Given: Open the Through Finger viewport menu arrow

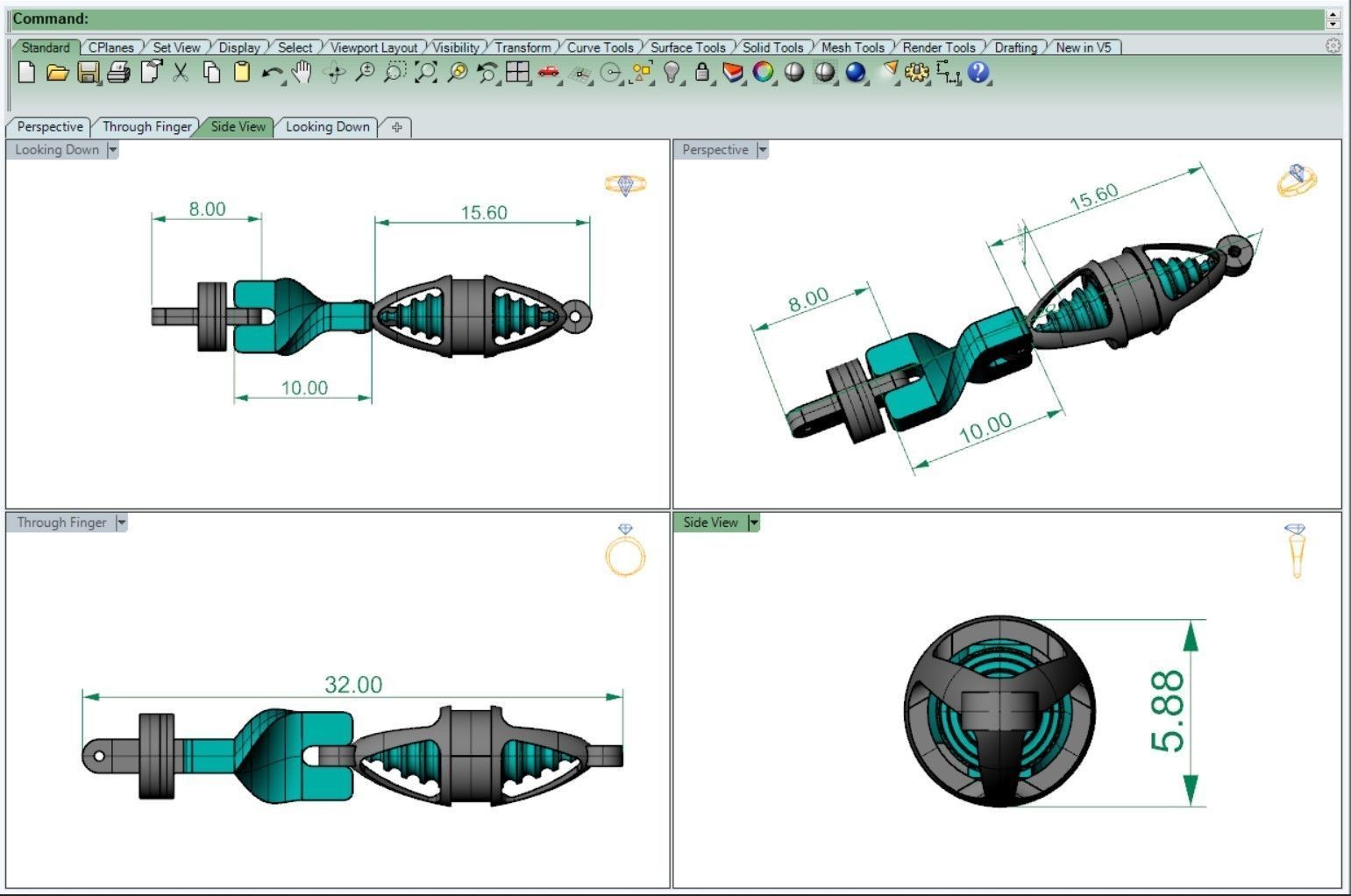Looking at the screenshot, I should pos(121,523).
